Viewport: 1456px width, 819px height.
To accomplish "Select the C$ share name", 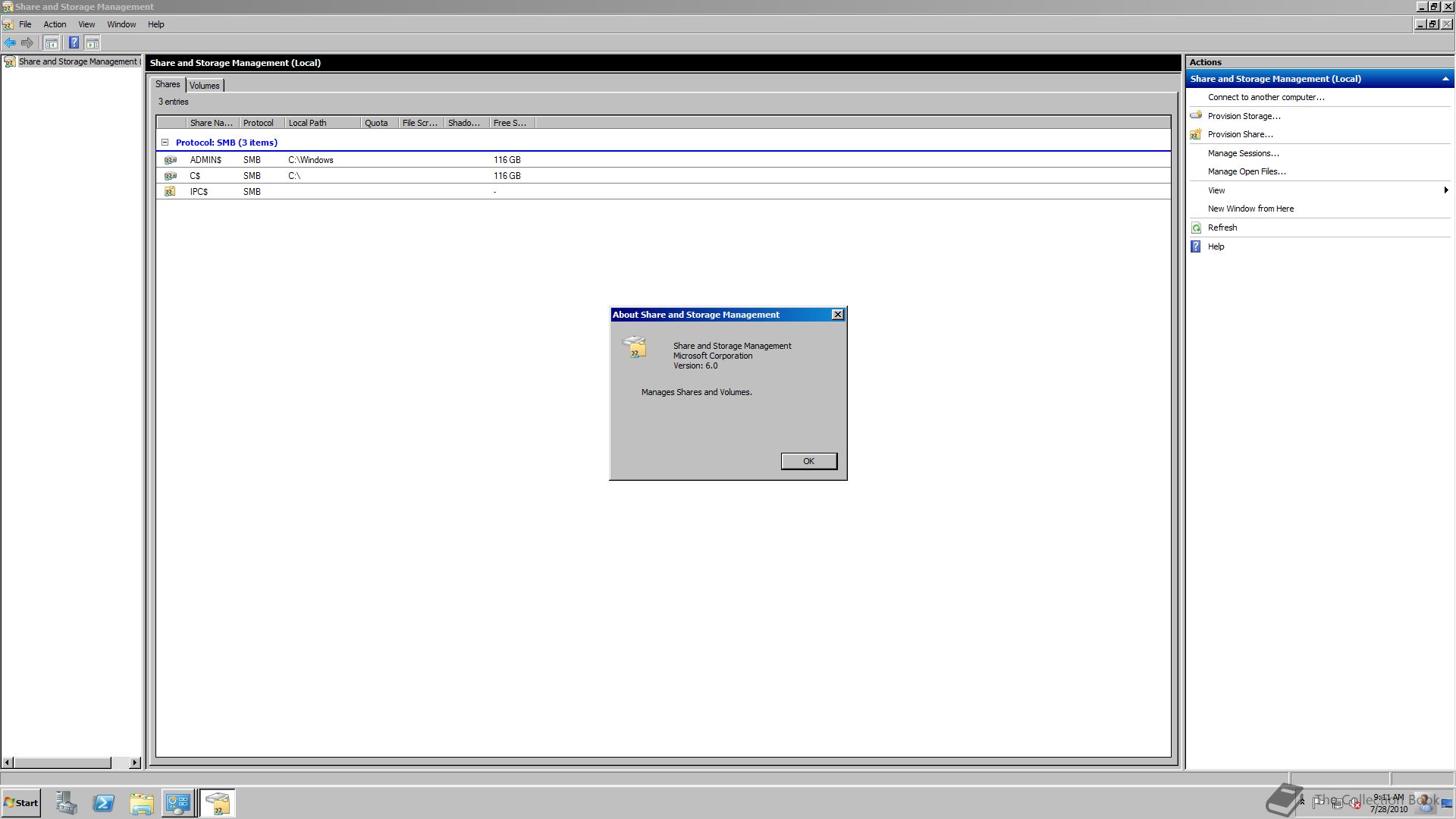I will pyautogui.click(x=195, y=176).
